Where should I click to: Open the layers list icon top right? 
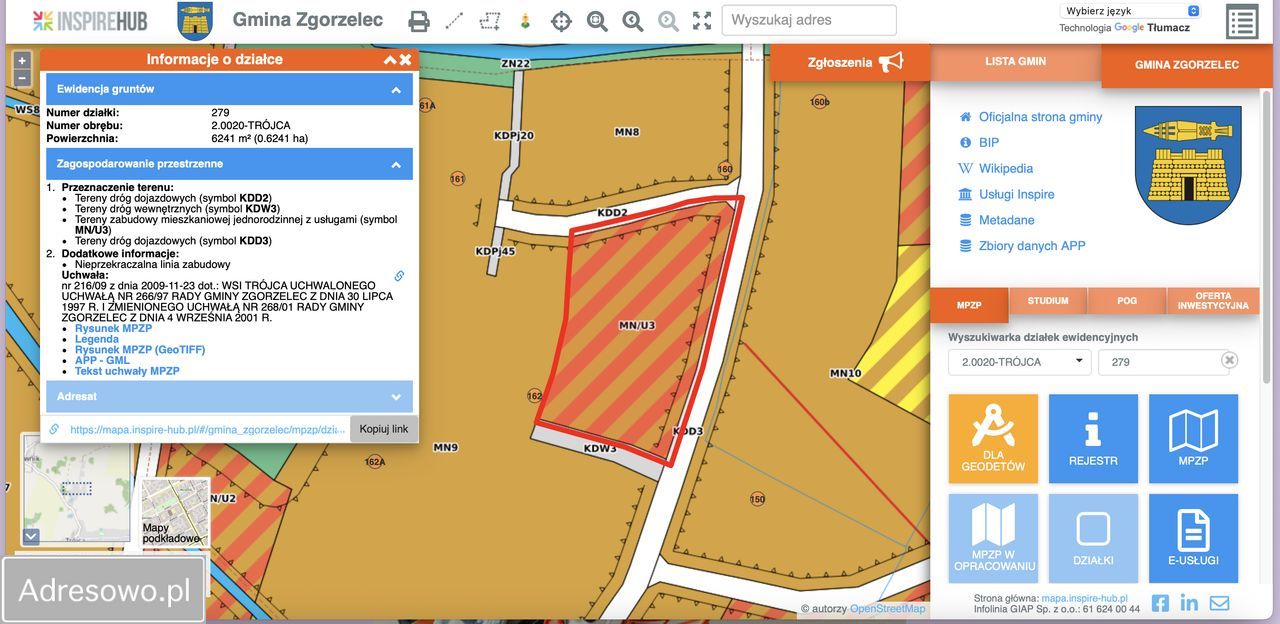[x=1242, y=22]
